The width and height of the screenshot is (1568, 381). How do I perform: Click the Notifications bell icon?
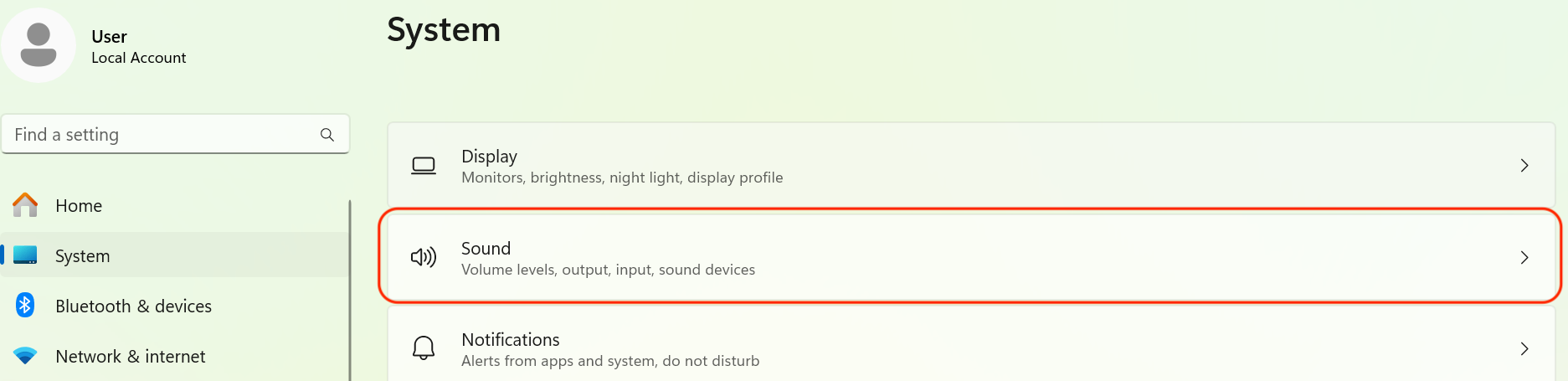[424, 348]
